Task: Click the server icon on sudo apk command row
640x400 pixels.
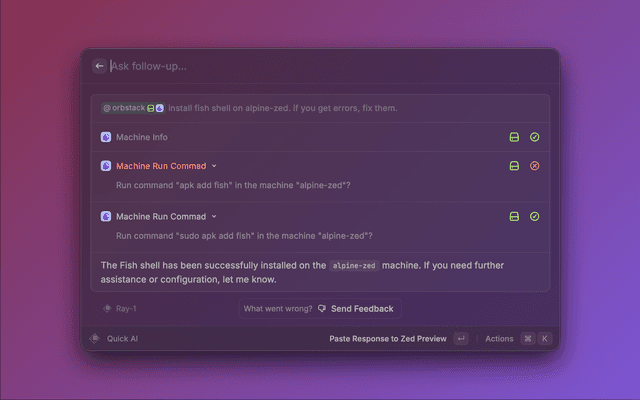Action: tap(514, 216)
